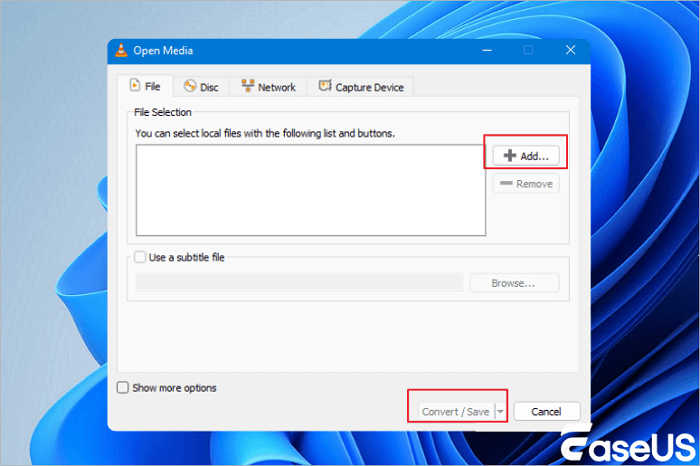Viewport: 700px width, 466px height.
Task: Click the subtitle file path field
Action: 299,283
